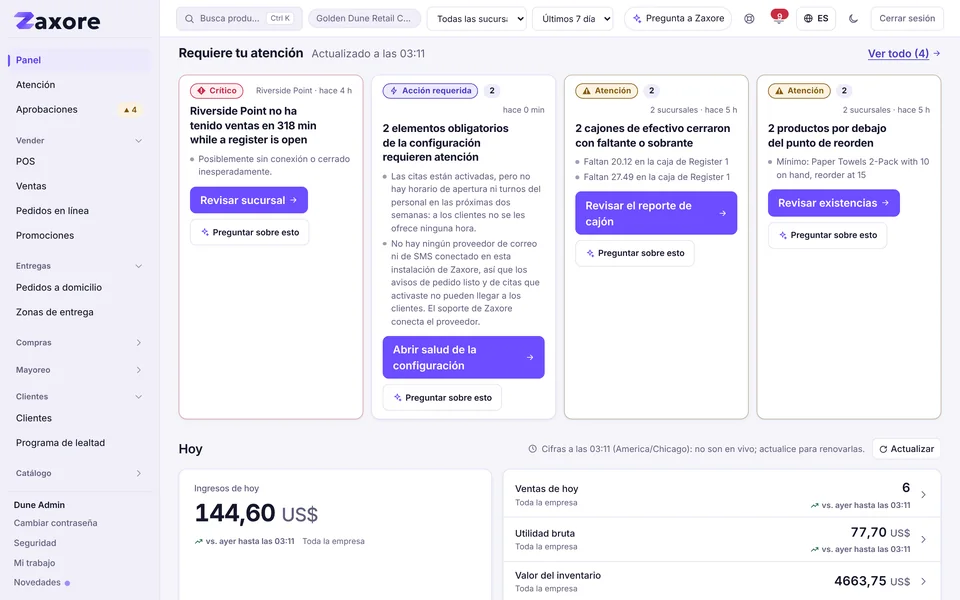Click Riverside Point no ha tenido ventas title

click(x=253, y=126)
